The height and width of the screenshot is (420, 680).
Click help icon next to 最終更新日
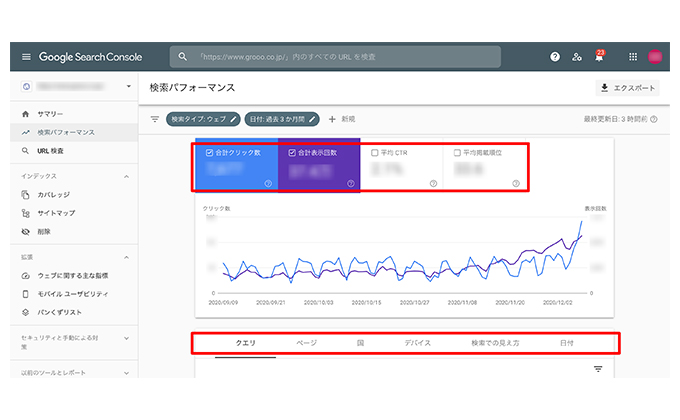(654, 119)
